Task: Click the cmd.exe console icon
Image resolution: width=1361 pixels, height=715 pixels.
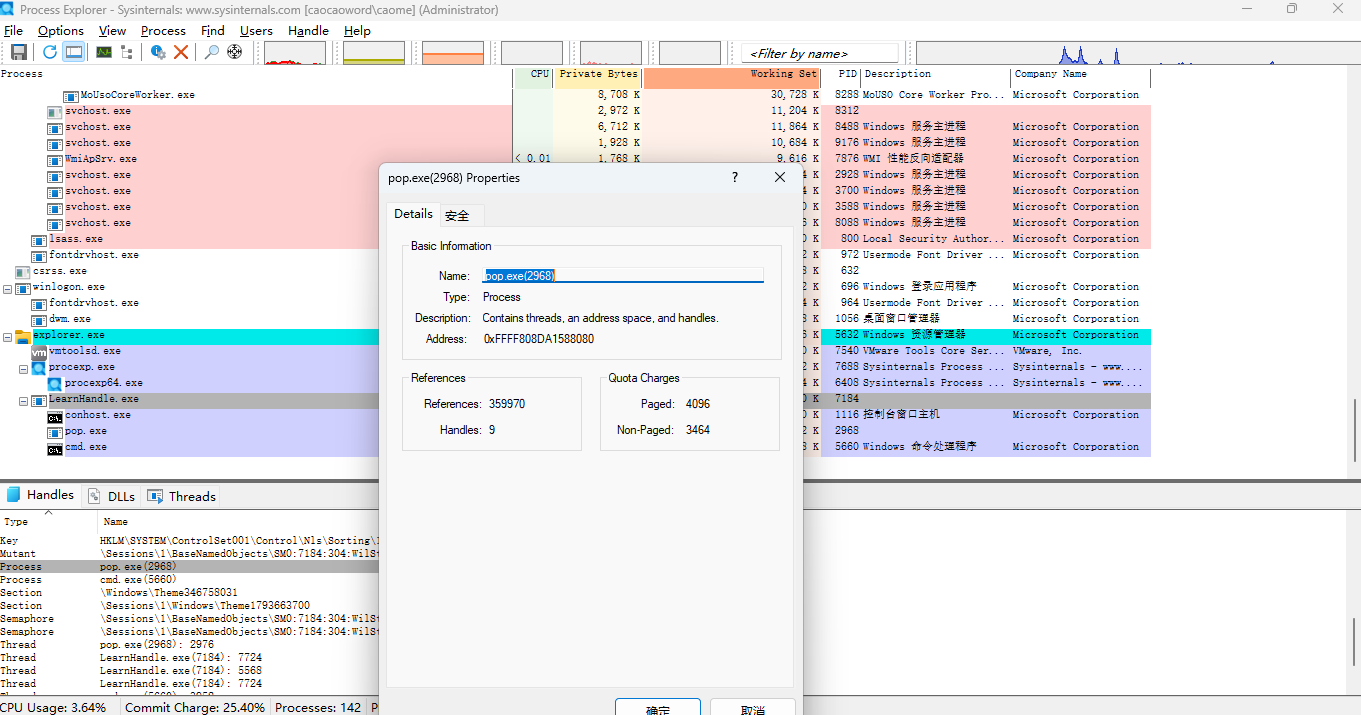Action: click(x=55, y=448)
